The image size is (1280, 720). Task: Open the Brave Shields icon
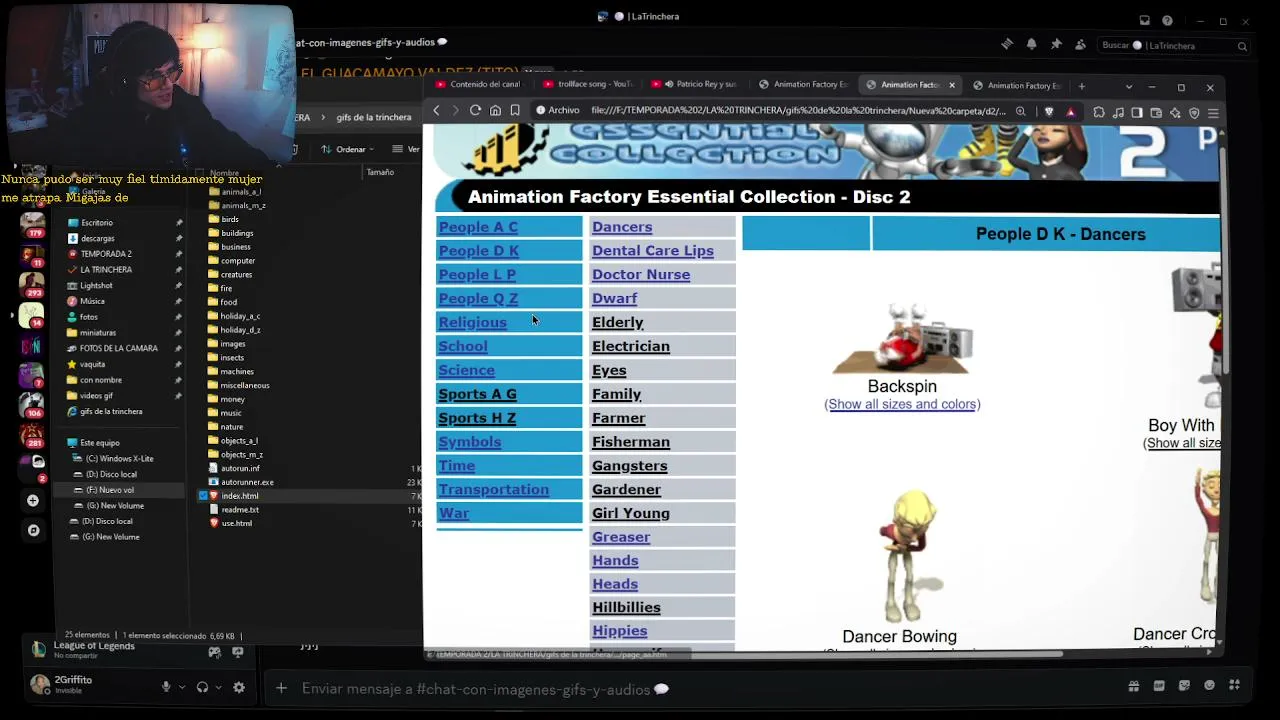pos(1049,112)
